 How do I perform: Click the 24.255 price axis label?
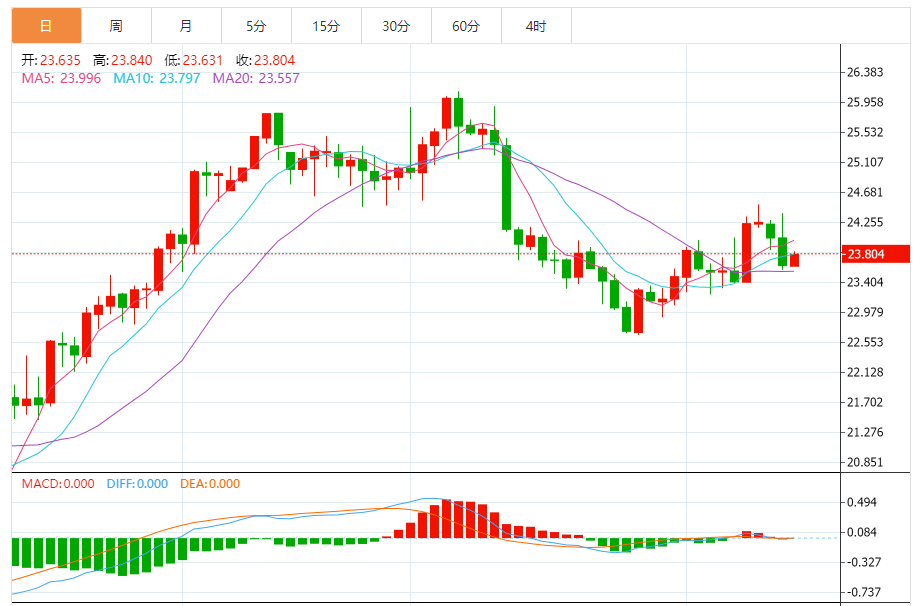pos(865,222)
